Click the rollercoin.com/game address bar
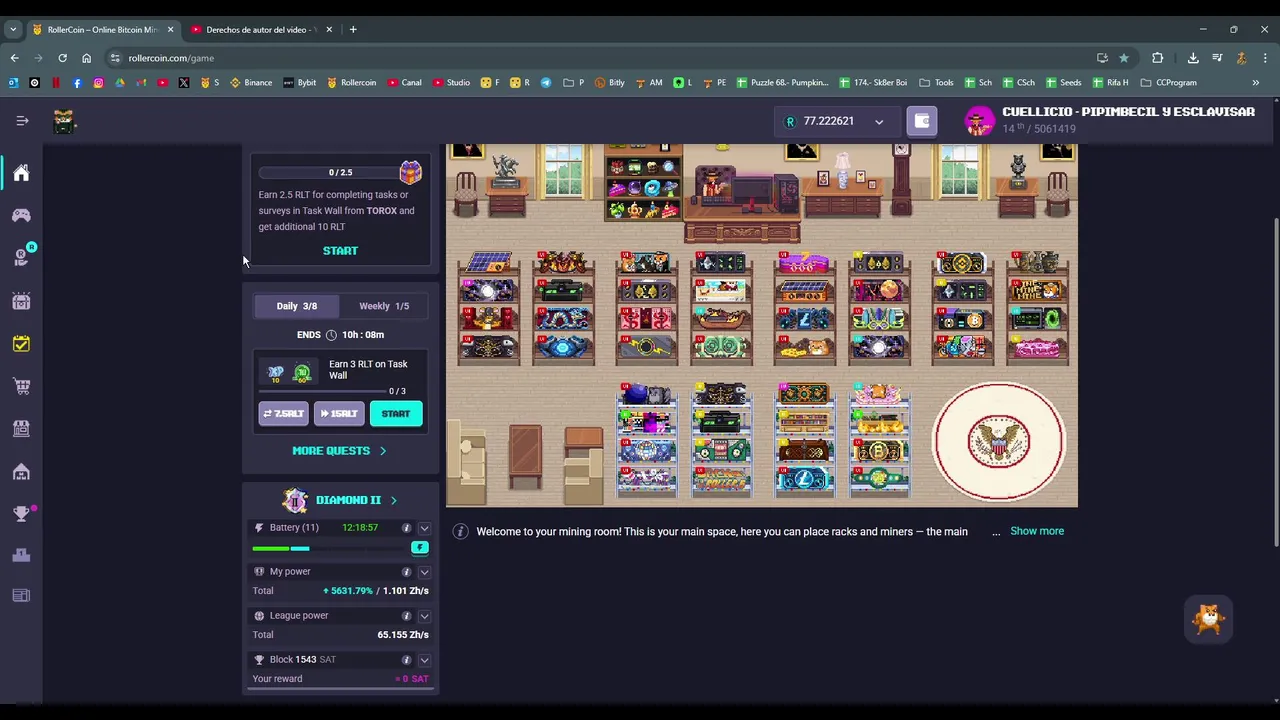 [600, 58]
